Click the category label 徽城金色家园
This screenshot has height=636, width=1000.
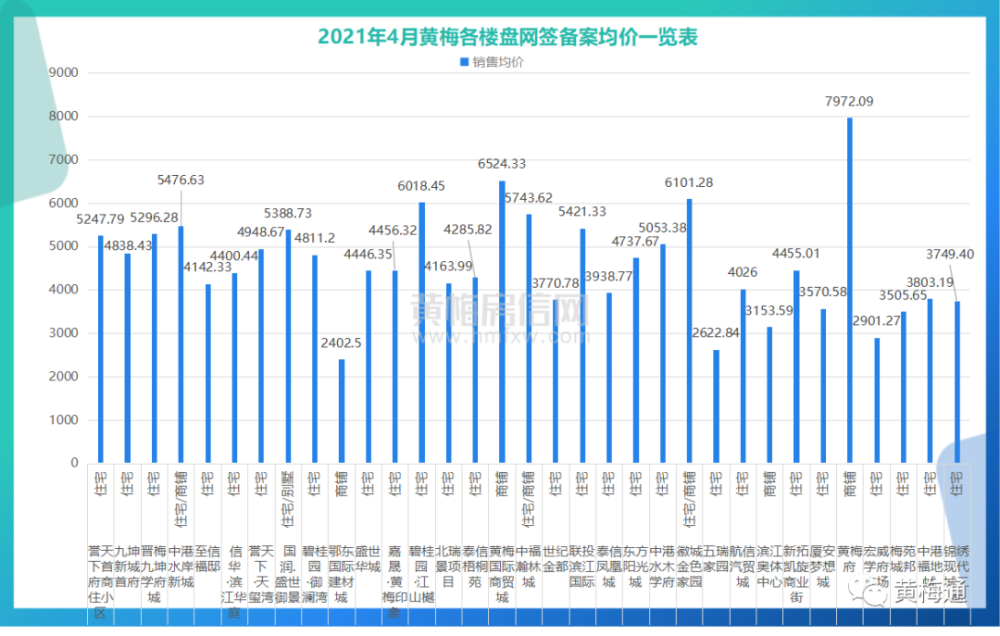click(x=689, y=567)
